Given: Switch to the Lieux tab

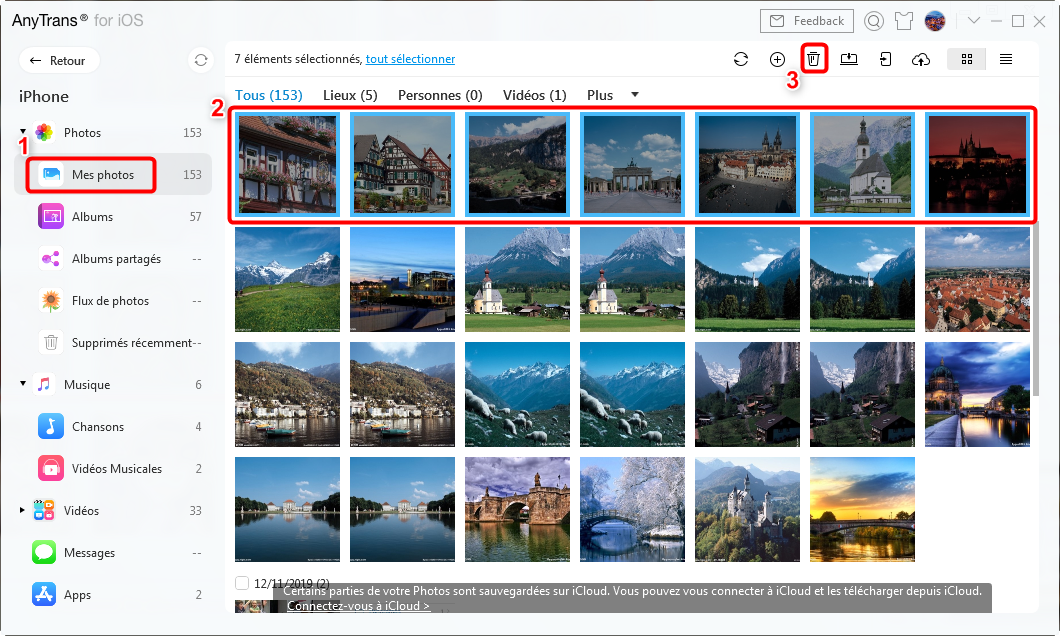Looking at the screenshot, I should [x=349, y=95].
